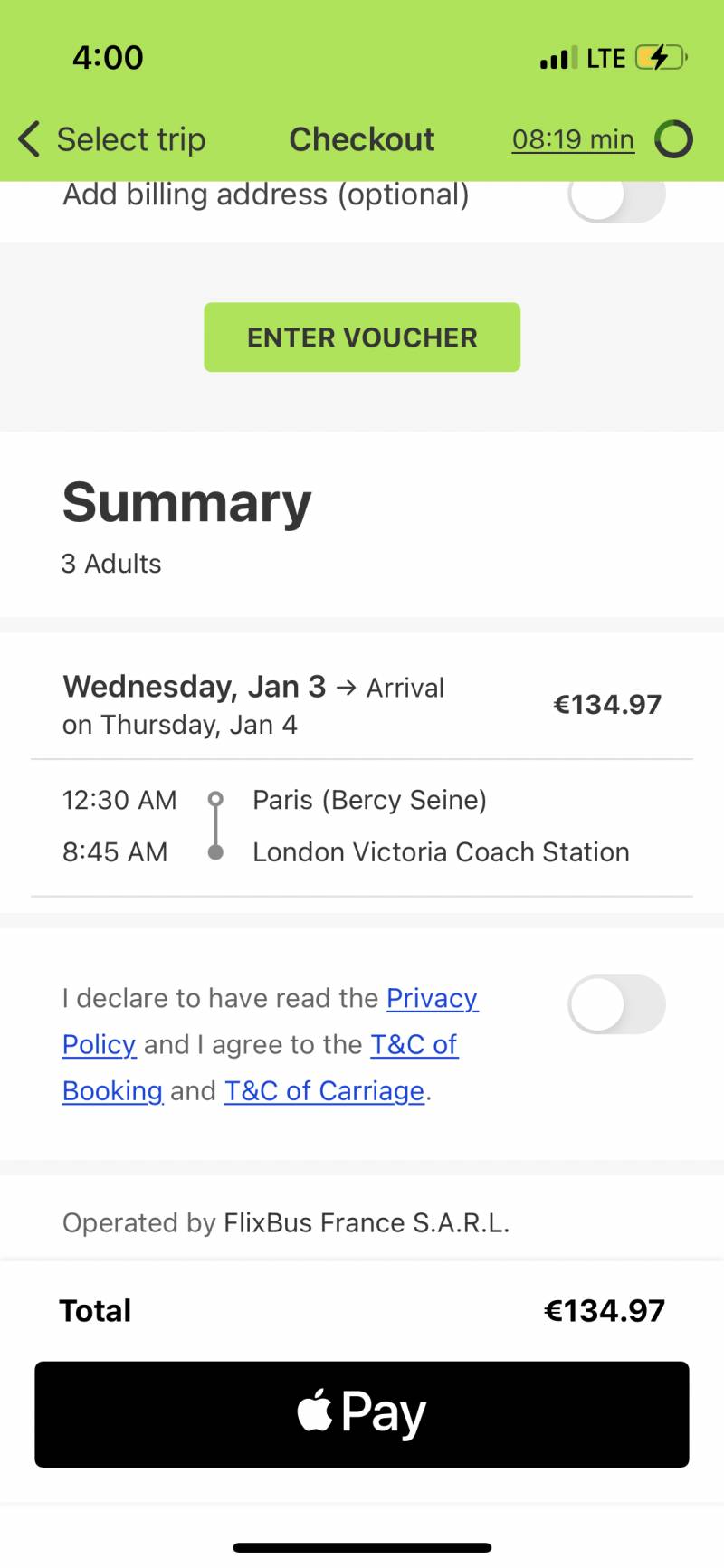Pay with Apple Pay button
The height and width of the screenshot is (1568, 724).
[x=362, y=1414]
